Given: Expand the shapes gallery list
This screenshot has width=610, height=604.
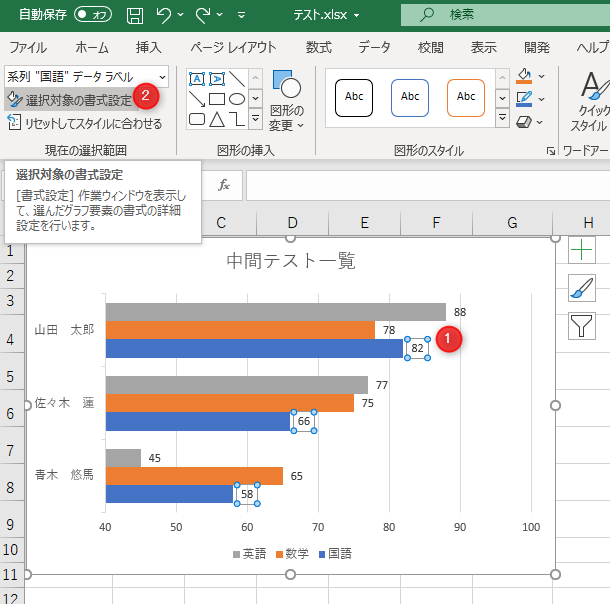Looking at the screenshot, I should pyautogui.click(x=255, y=120).
